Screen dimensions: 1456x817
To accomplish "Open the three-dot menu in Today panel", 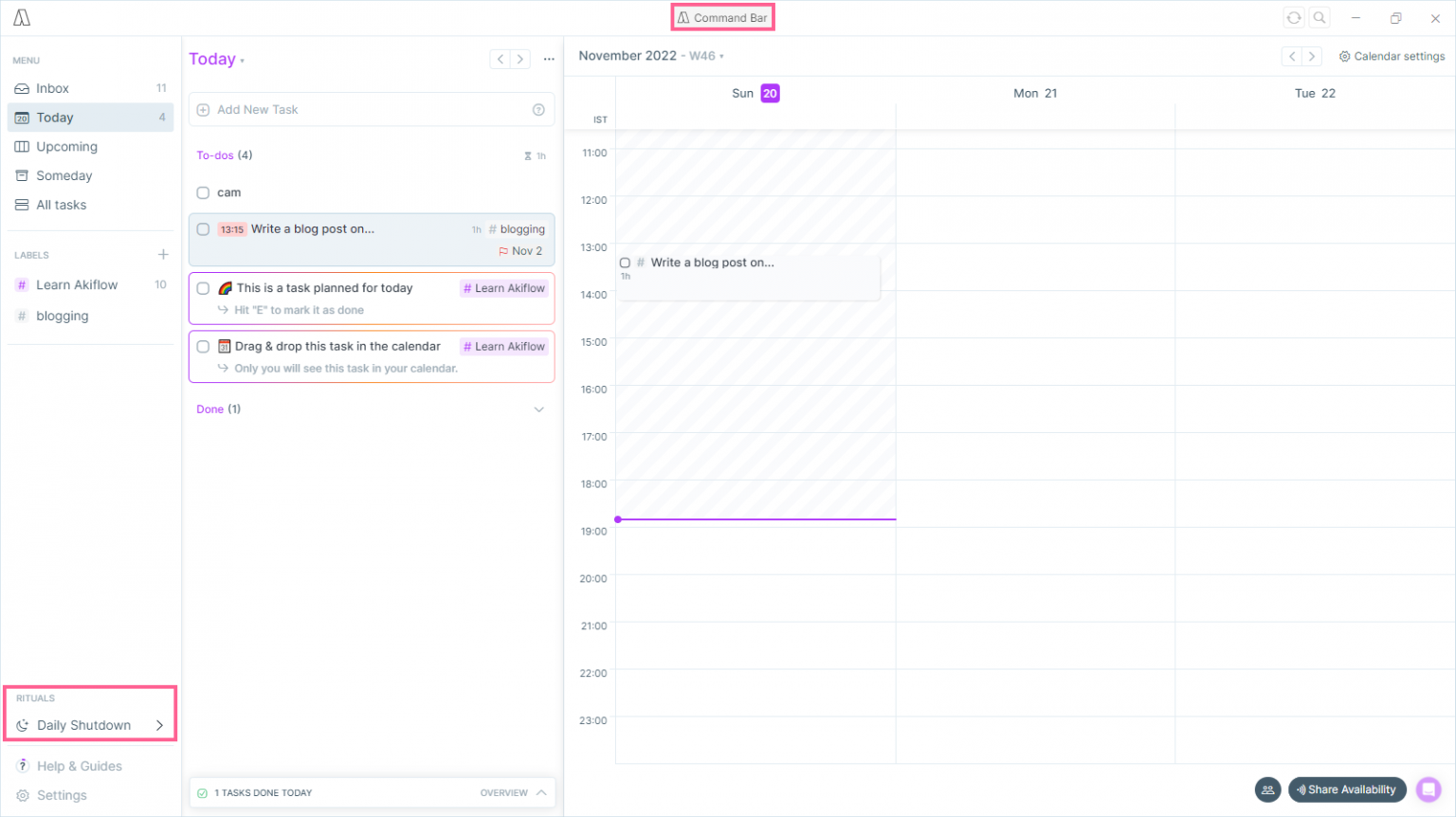I will point(549,60).
